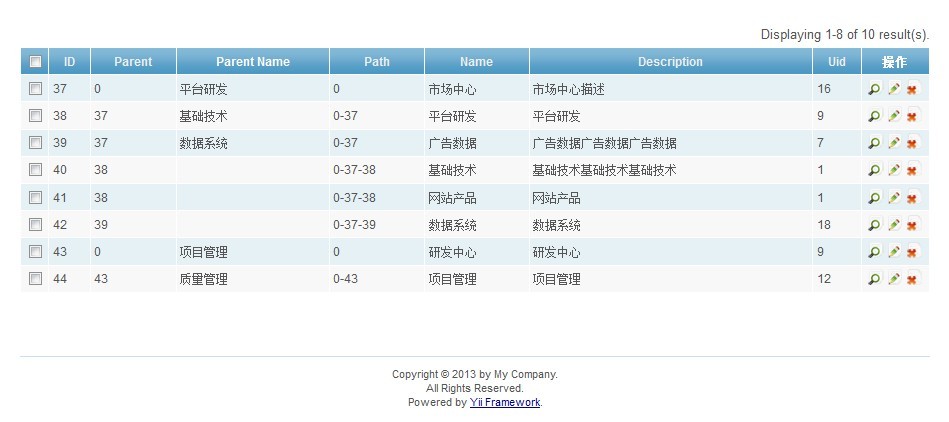Delete row 39 using red X icon
949x422 pixels.
point(912,143)
